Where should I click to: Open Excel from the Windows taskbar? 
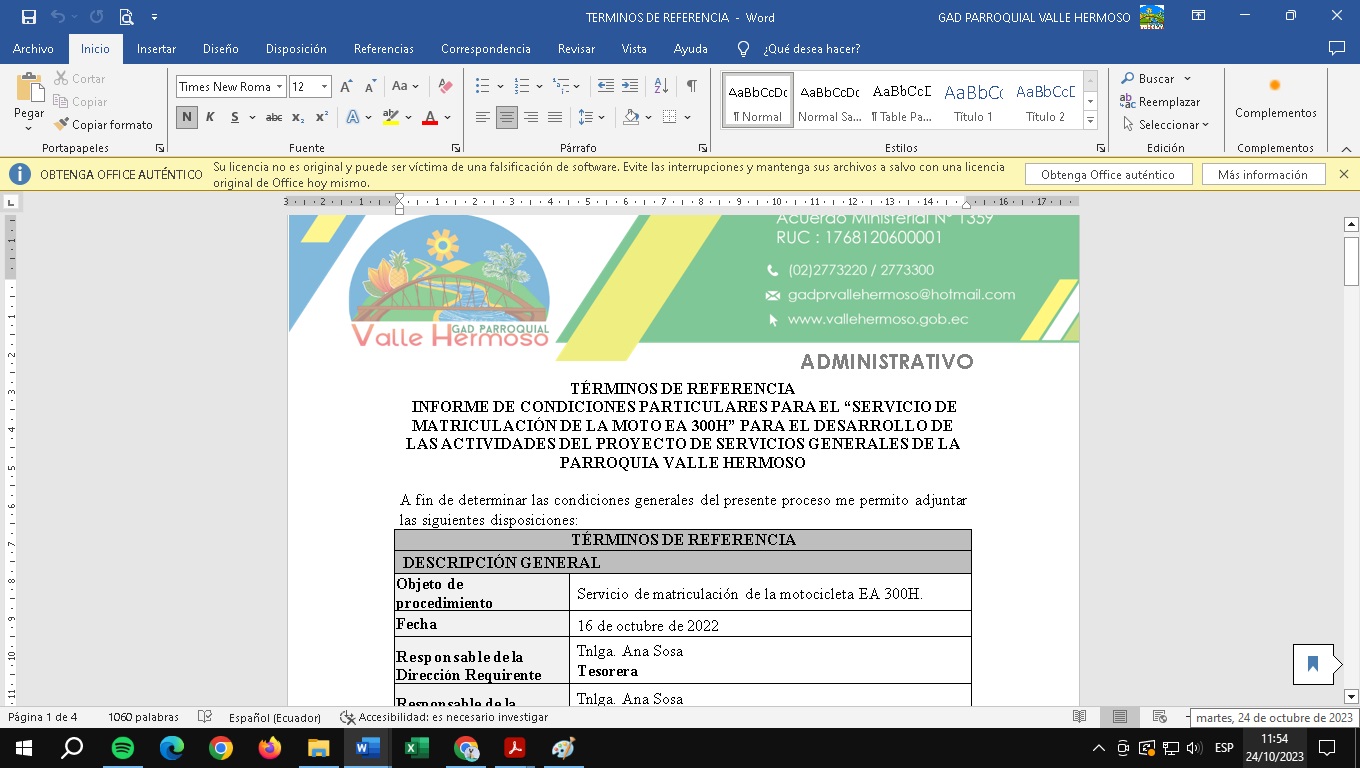(416, 748)
